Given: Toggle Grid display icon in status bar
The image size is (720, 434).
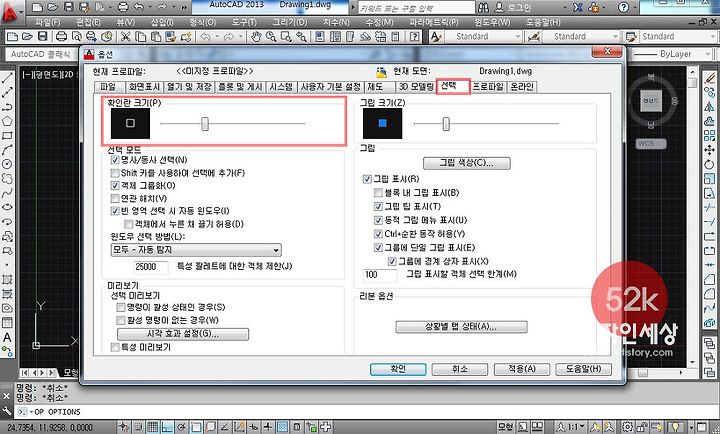Looking at the screenshot, I should [x=153, y=427].
